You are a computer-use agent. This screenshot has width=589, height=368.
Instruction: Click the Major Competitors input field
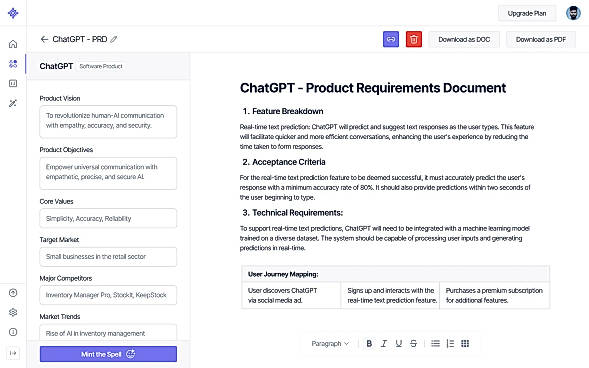tap(108, 295)
